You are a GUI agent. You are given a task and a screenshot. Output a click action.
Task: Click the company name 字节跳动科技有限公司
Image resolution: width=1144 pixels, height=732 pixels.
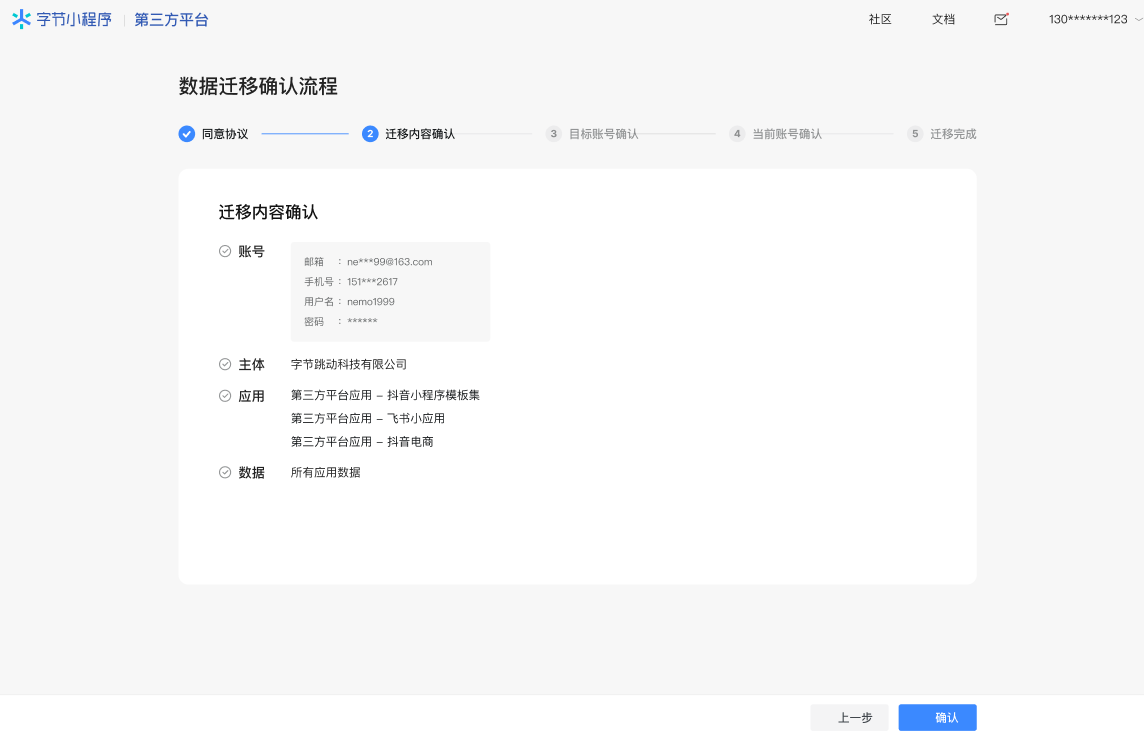pos(349,364)
